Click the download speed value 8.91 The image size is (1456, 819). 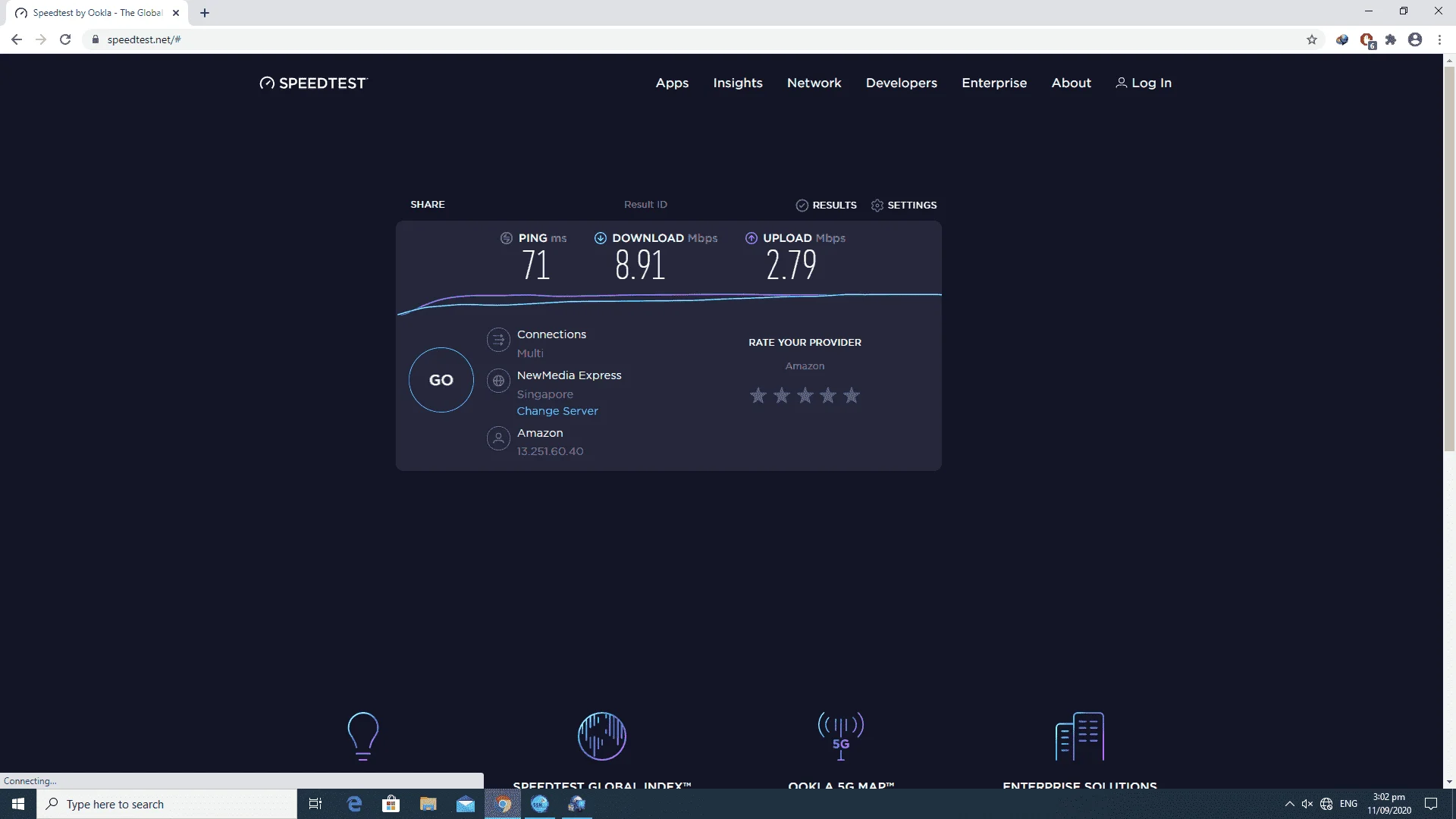click(x=640, y=265)
